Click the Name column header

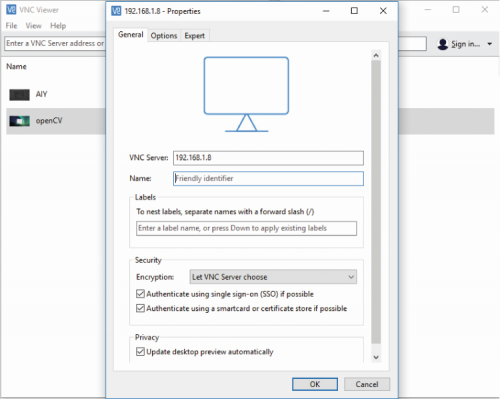point(16,67)
